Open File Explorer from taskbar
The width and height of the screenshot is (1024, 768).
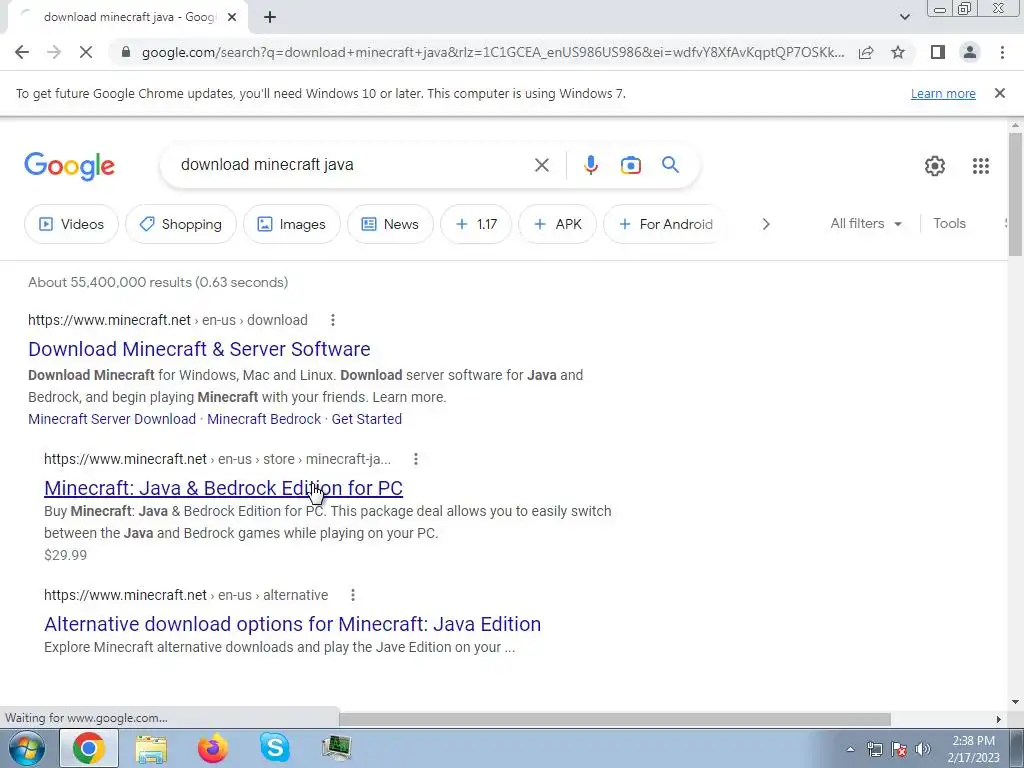pyautogui.click(x=151, y=748)
